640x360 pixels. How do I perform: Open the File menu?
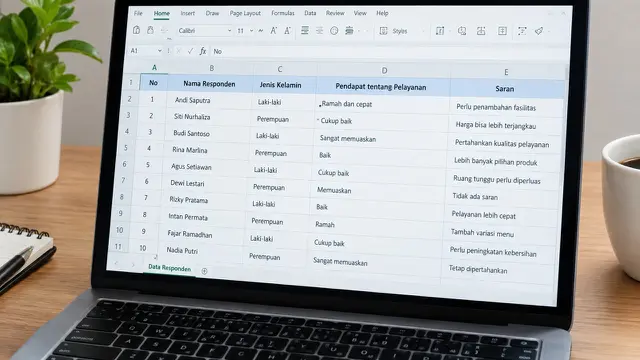point(138,13)
